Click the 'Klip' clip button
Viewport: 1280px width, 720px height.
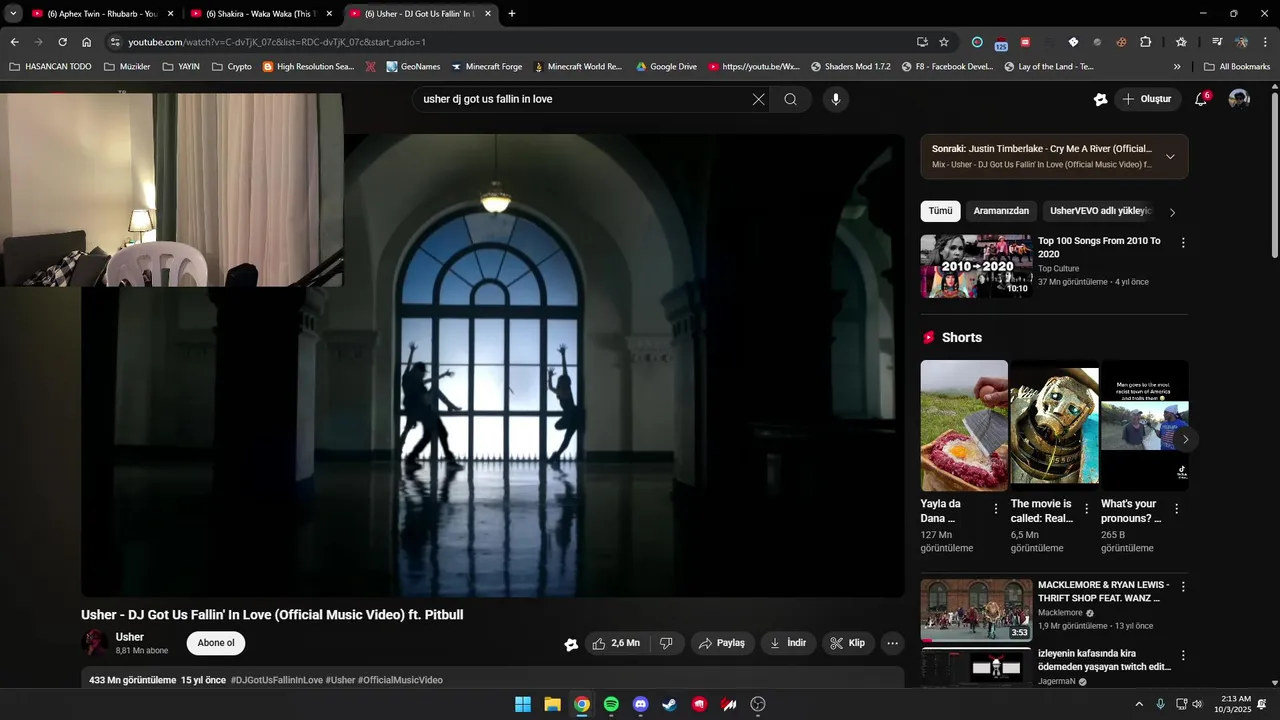847,643
